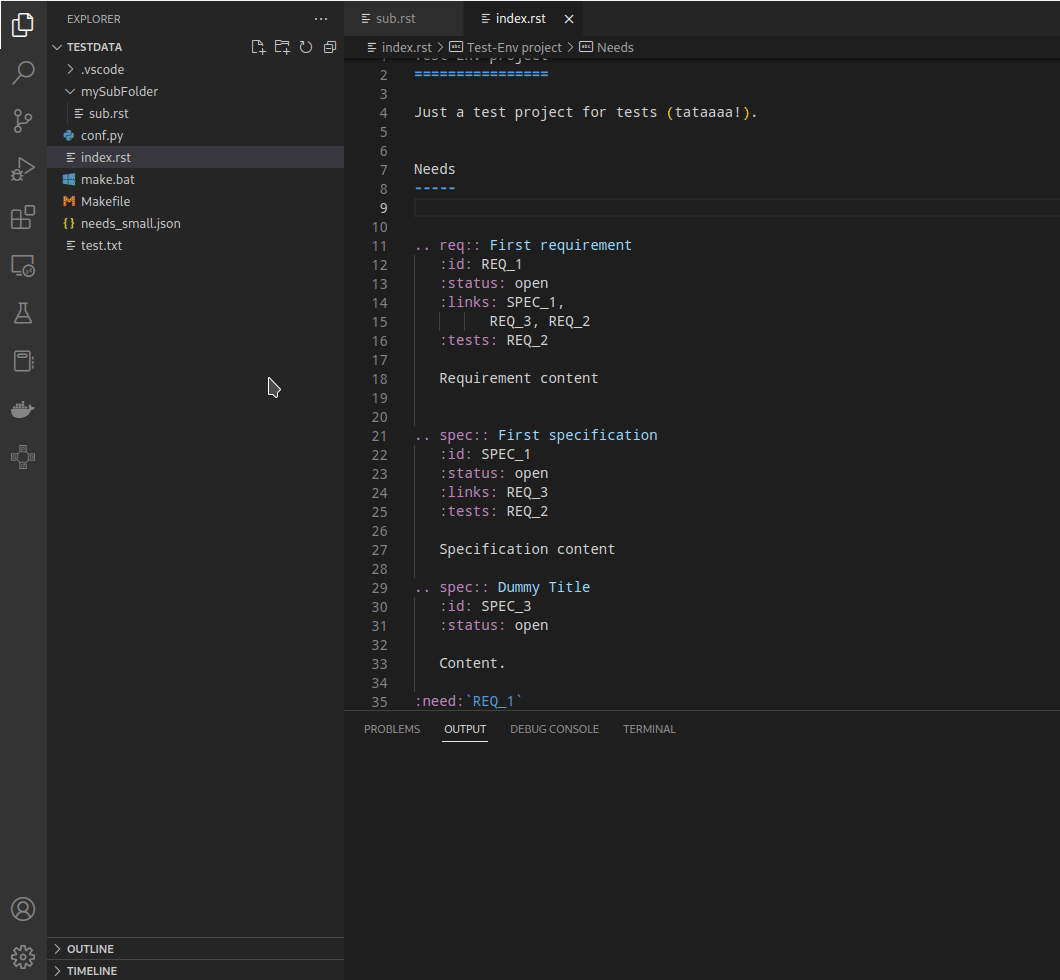This screenshot has height=980, width=1060.
Task: Click the 'Needs' heading on line 7
Action: click(x=434, y=169)
